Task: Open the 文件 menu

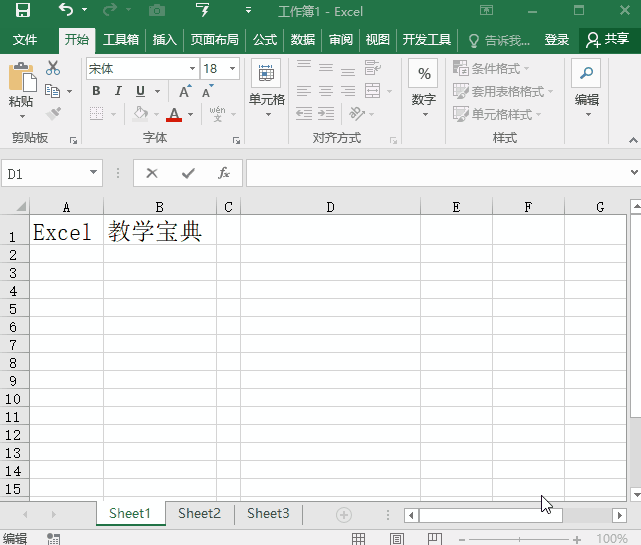Action: (x=25, y=40)
